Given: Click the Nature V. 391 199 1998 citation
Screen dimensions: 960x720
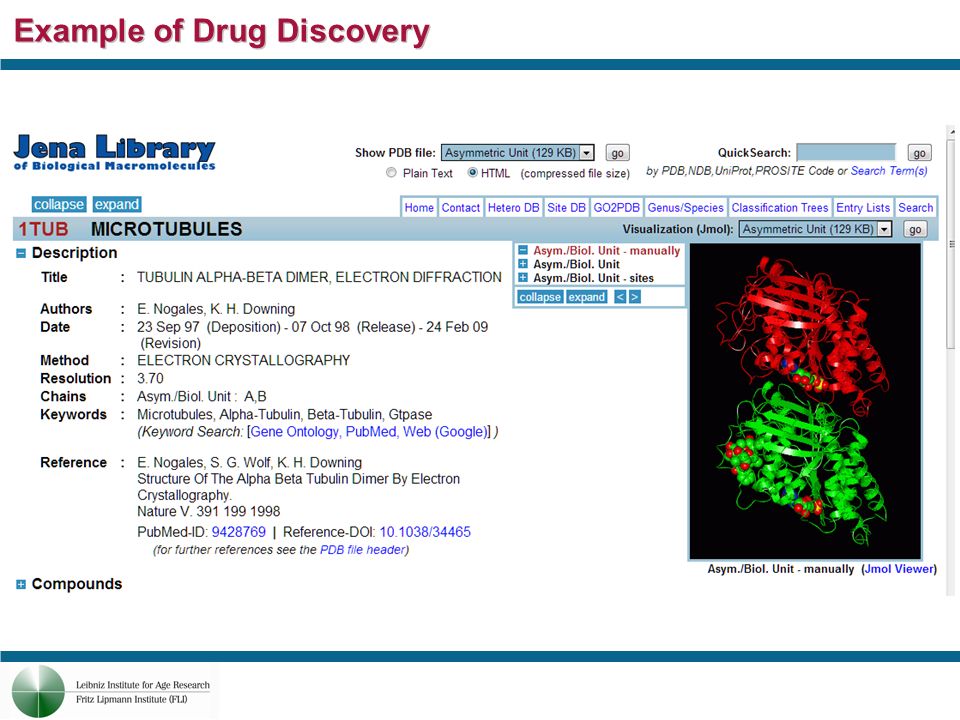Looking at the screenshot, I should [x=208, y=511].
